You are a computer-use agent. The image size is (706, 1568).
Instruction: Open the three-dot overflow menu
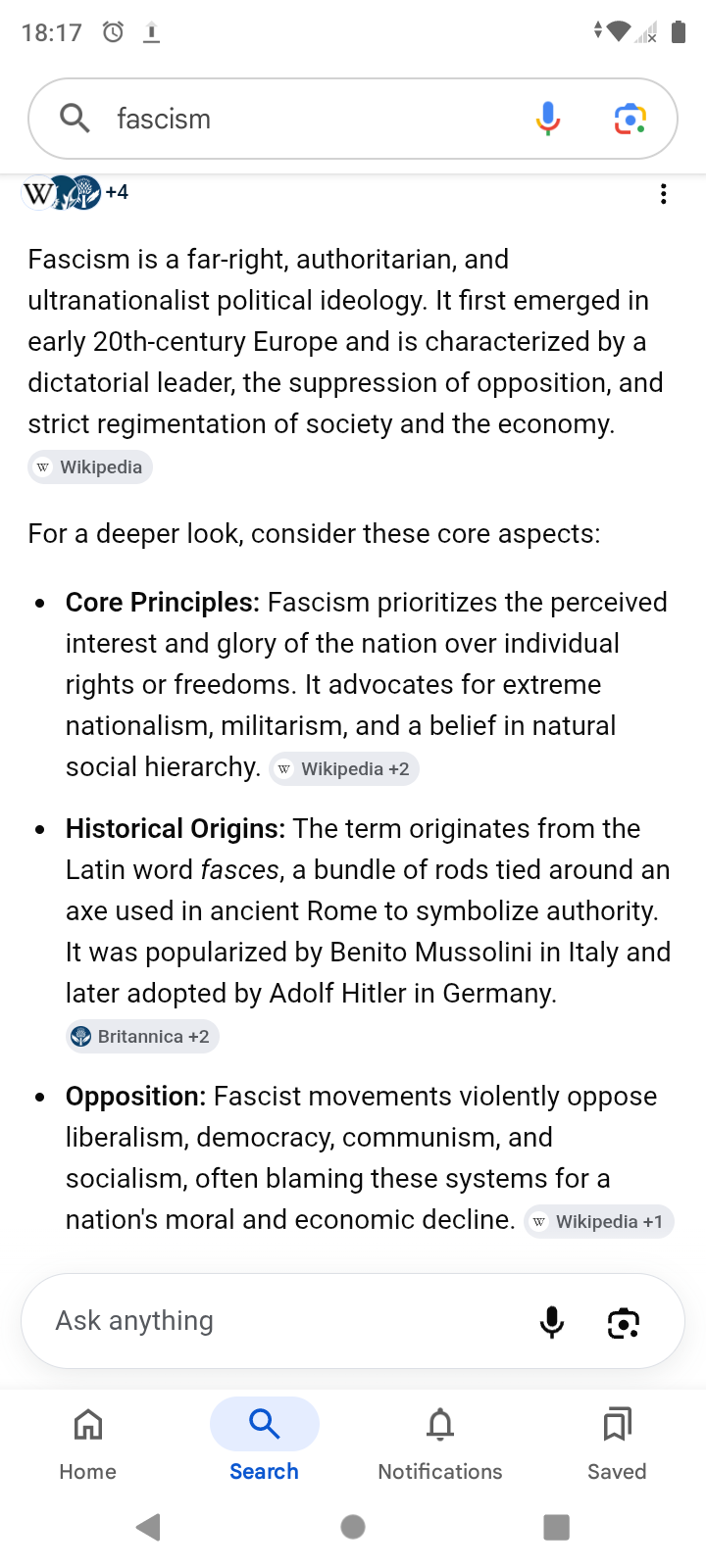tap(664, 194)
